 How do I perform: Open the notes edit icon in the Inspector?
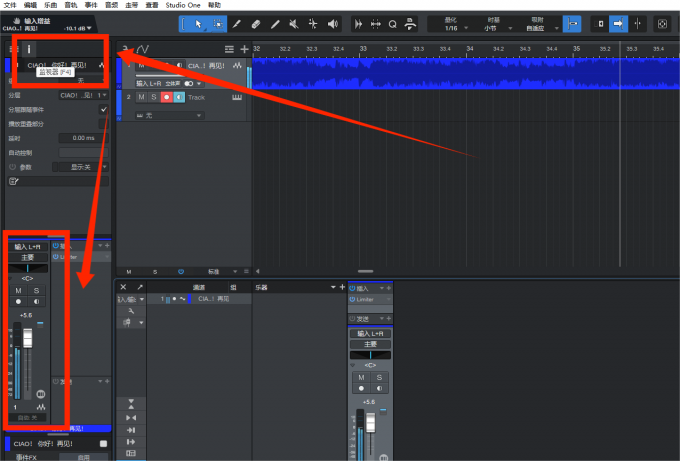(13, 181)
